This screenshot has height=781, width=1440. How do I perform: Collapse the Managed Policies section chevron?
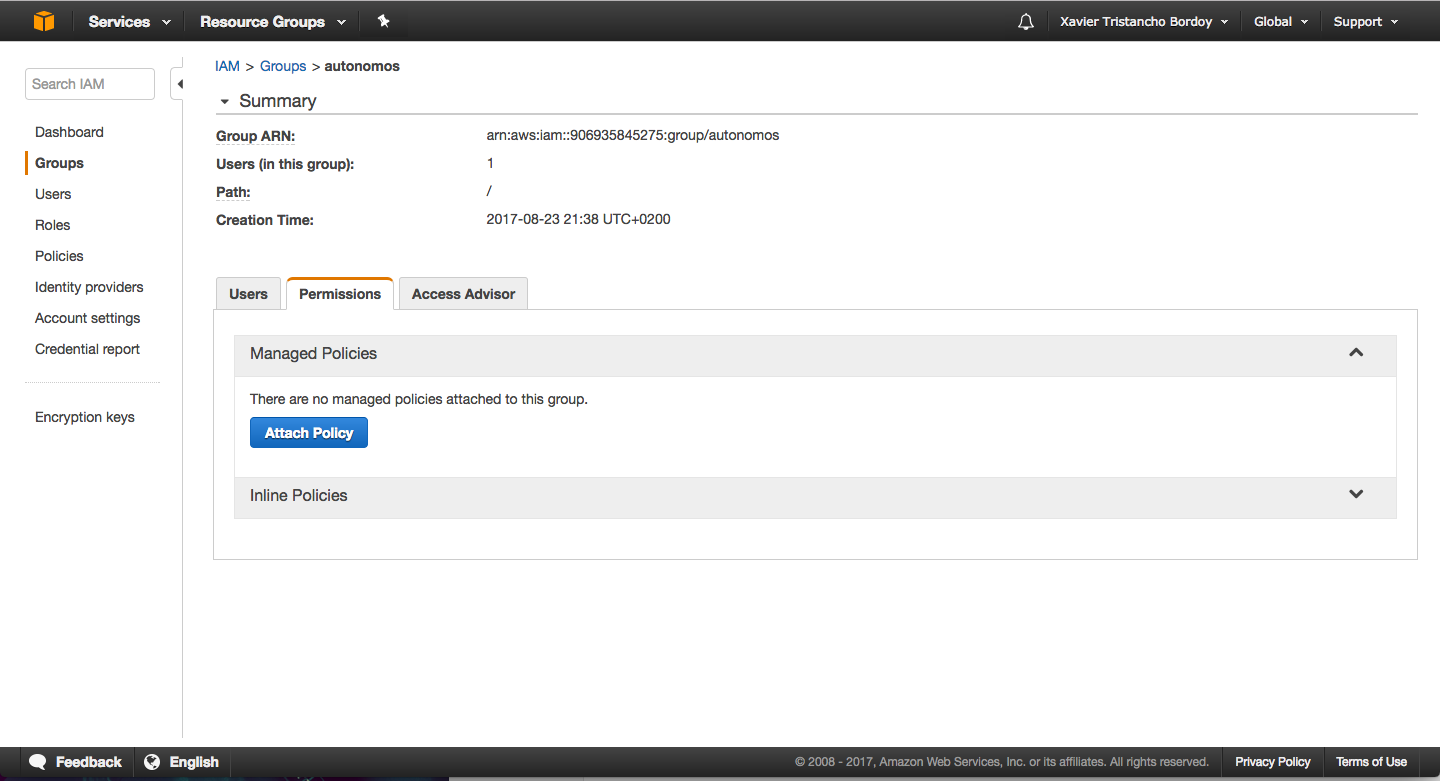1356,353
